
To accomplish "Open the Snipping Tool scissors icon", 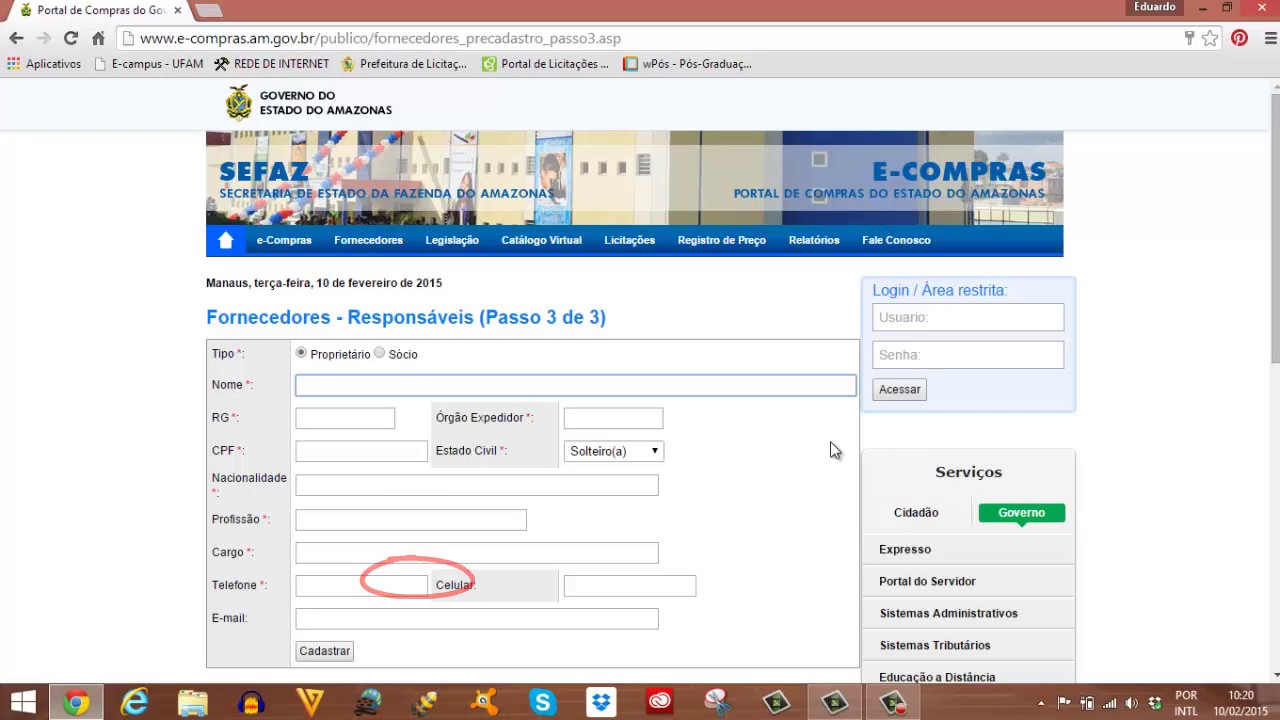I will pos(718,702).
